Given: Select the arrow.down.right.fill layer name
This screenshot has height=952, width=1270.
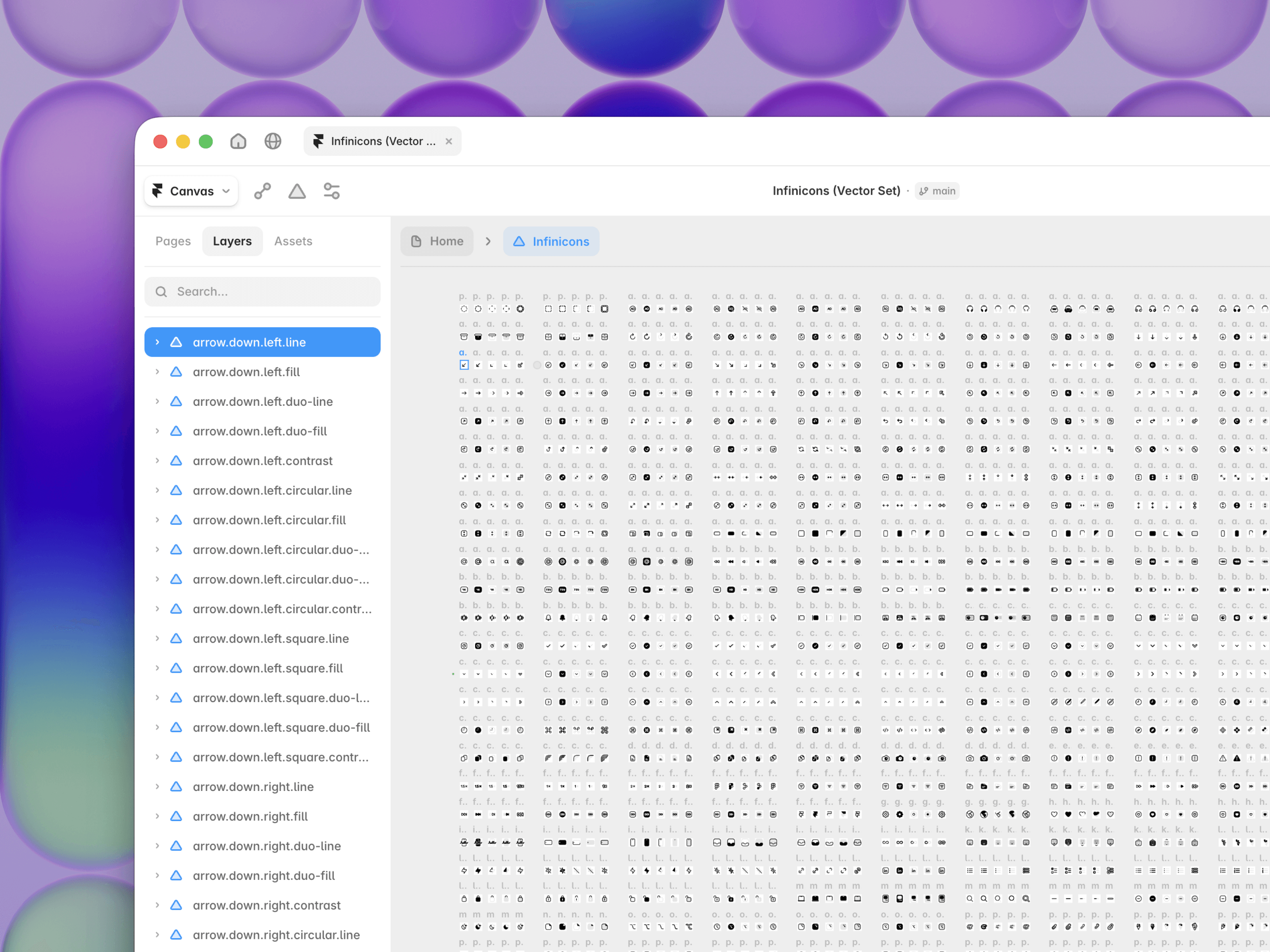Looking at the screenshot, I should pos(250,817).
